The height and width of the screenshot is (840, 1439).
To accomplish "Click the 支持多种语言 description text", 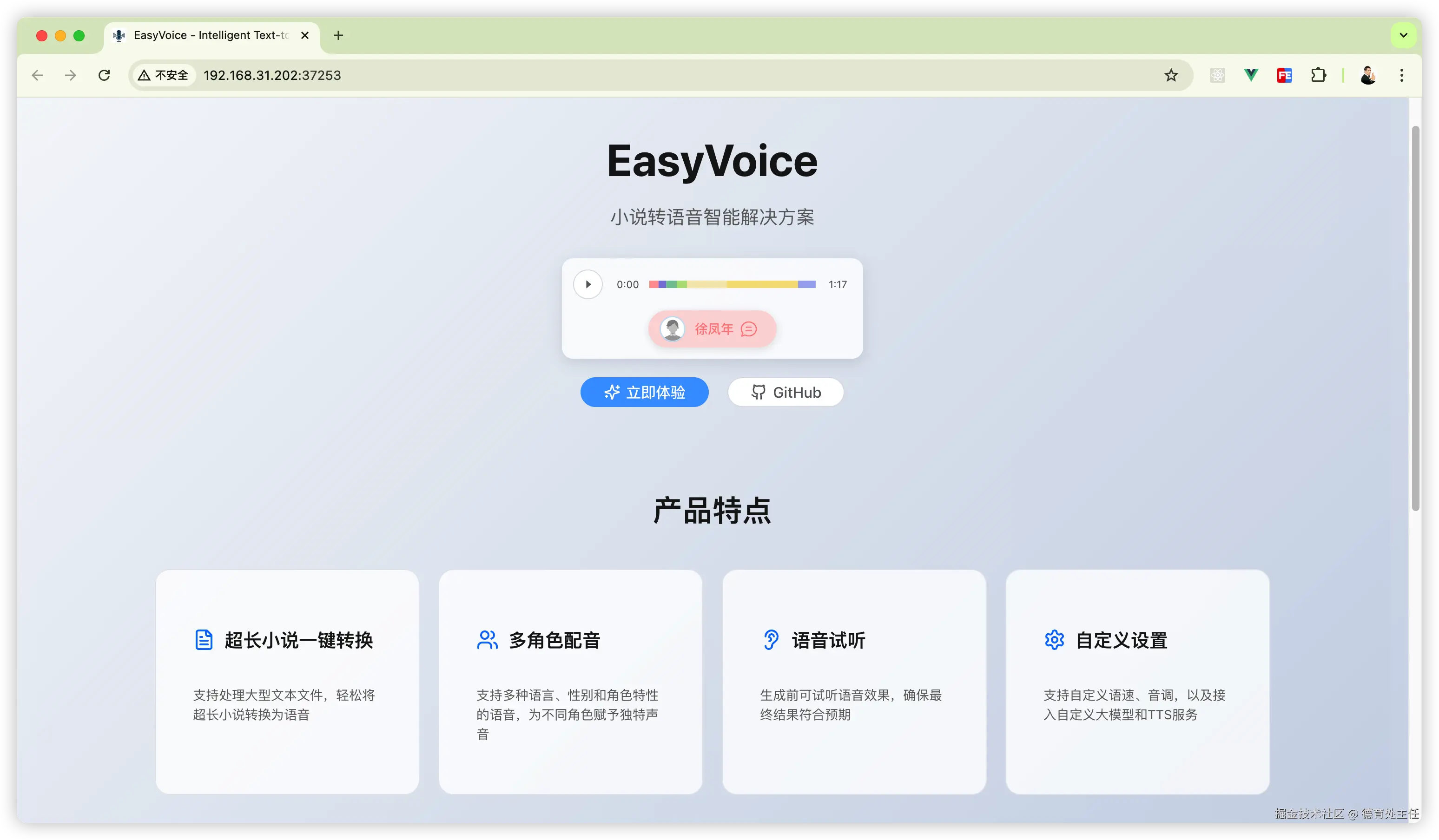I will (x=567, y=715).
